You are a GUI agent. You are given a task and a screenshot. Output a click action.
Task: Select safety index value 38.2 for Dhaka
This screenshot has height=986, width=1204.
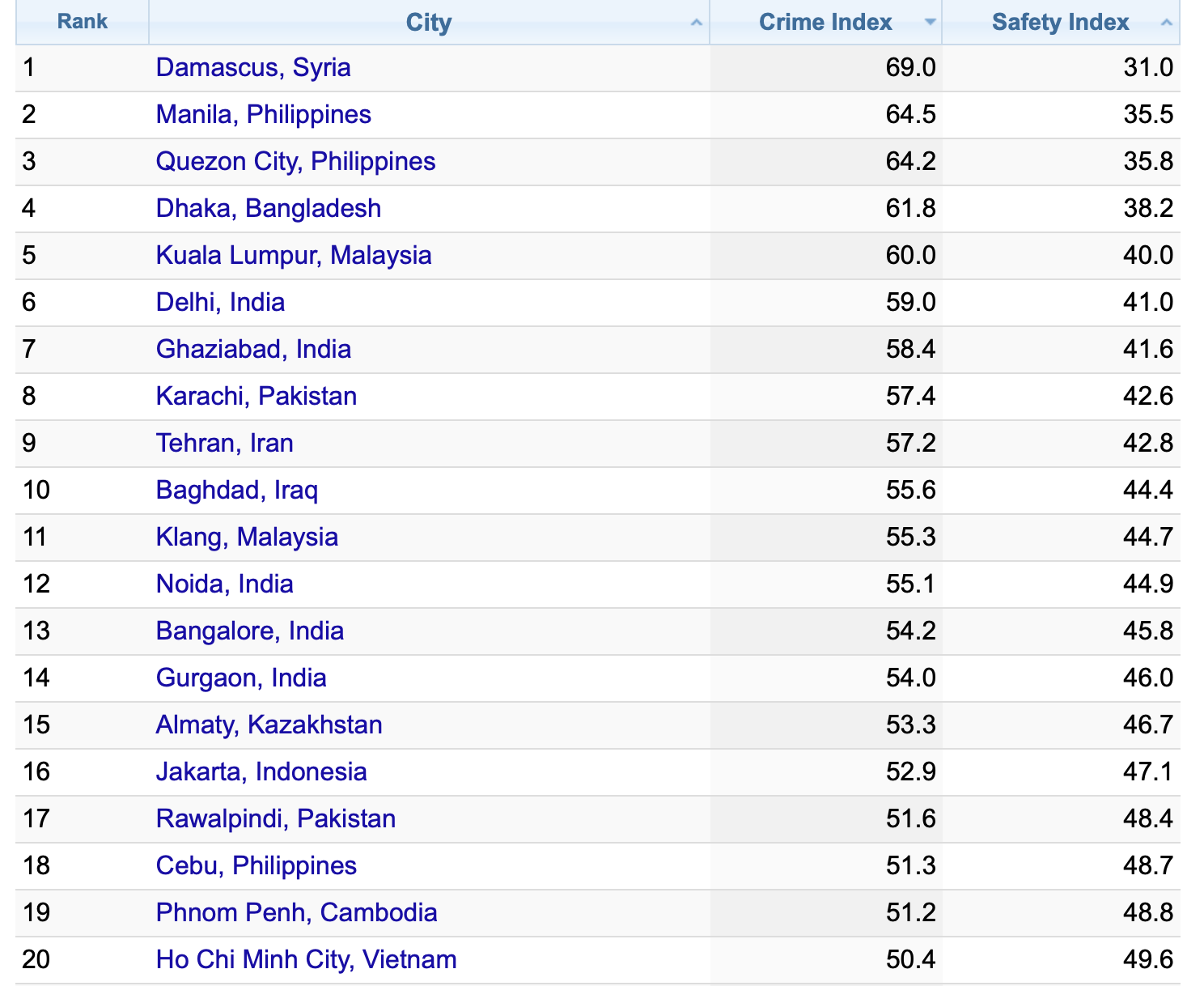point(1148,208)
